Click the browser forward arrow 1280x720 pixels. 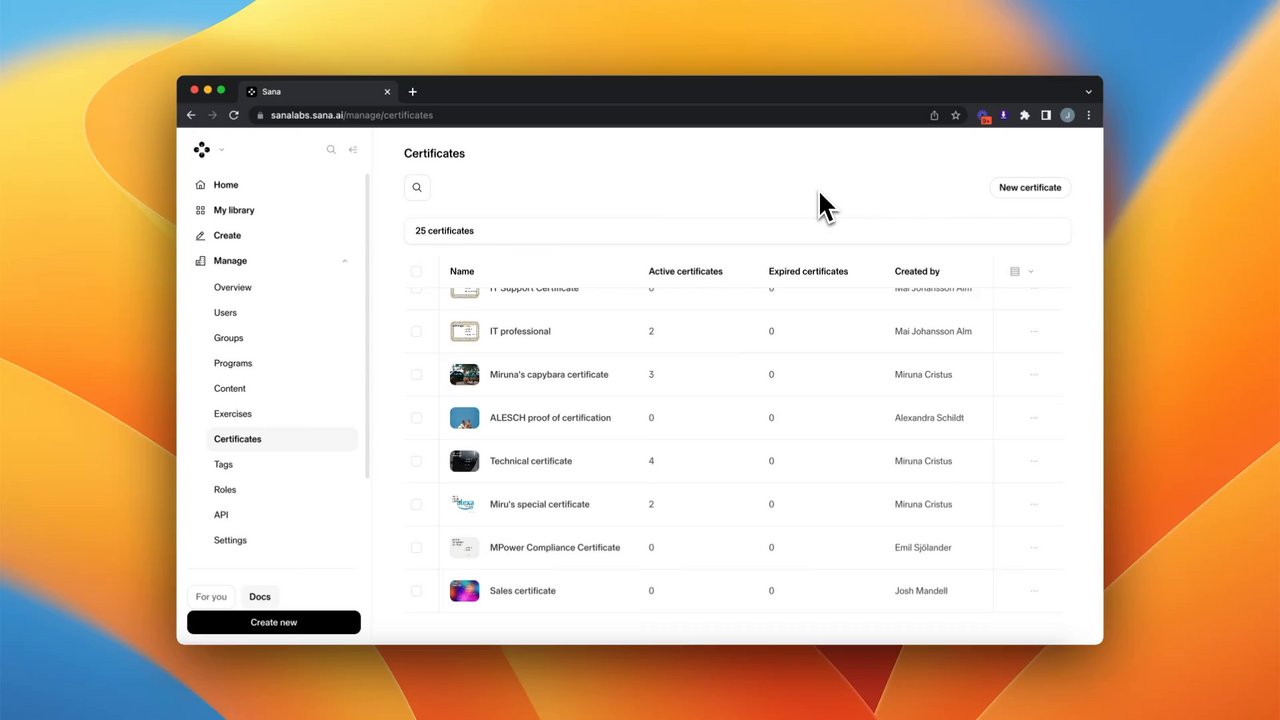(x=212, y=115)
